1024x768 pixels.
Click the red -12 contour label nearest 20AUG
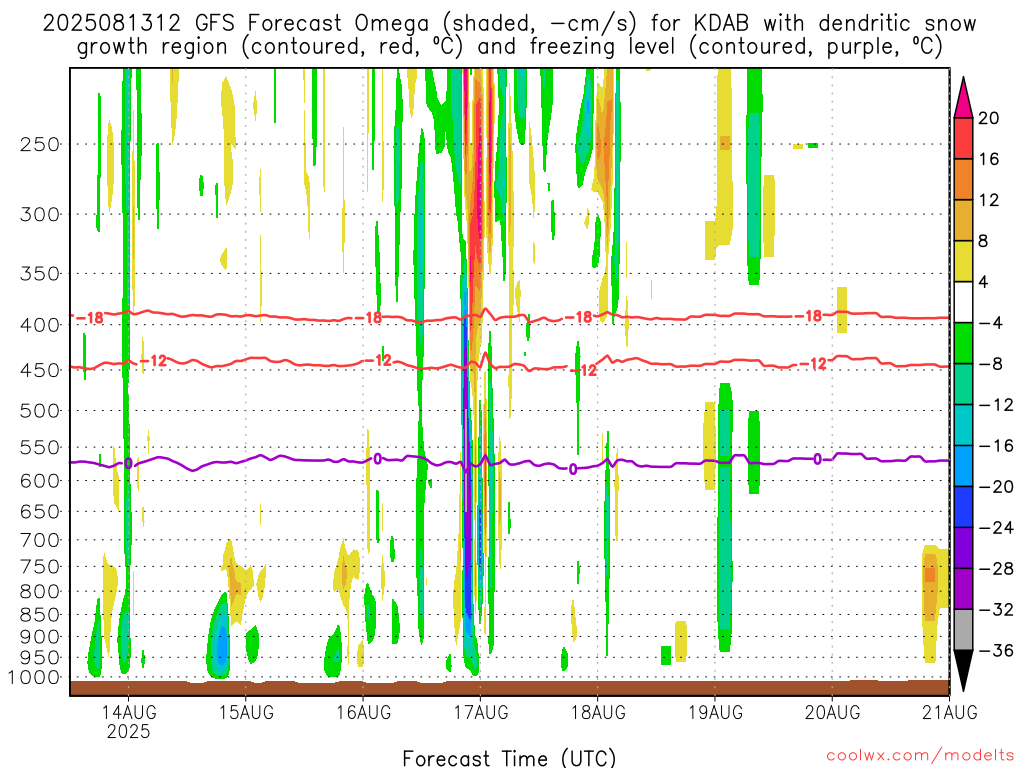(x=814, y=364)
